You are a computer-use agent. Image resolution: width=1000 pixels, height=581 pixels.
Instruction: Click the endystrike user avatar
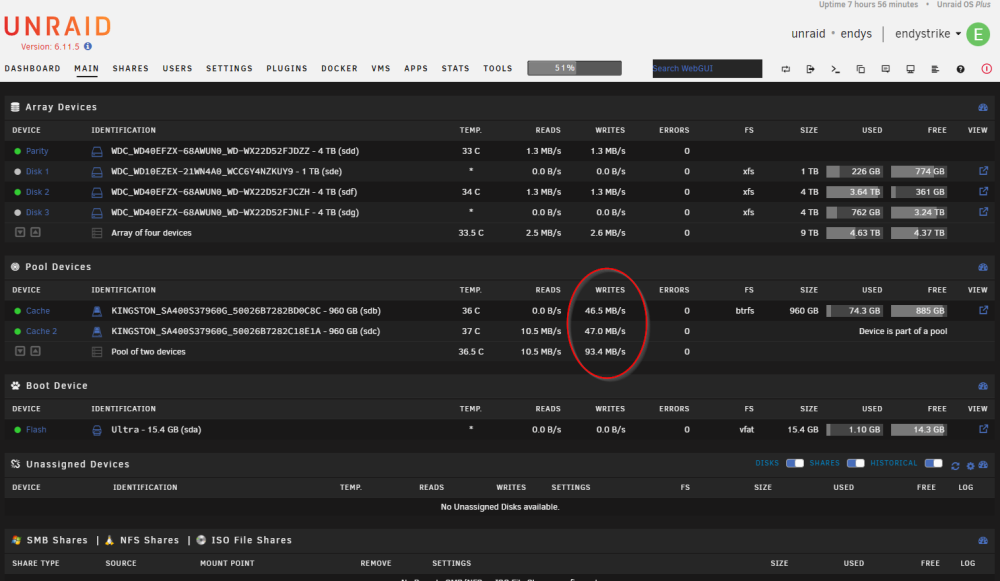(978, 34)
